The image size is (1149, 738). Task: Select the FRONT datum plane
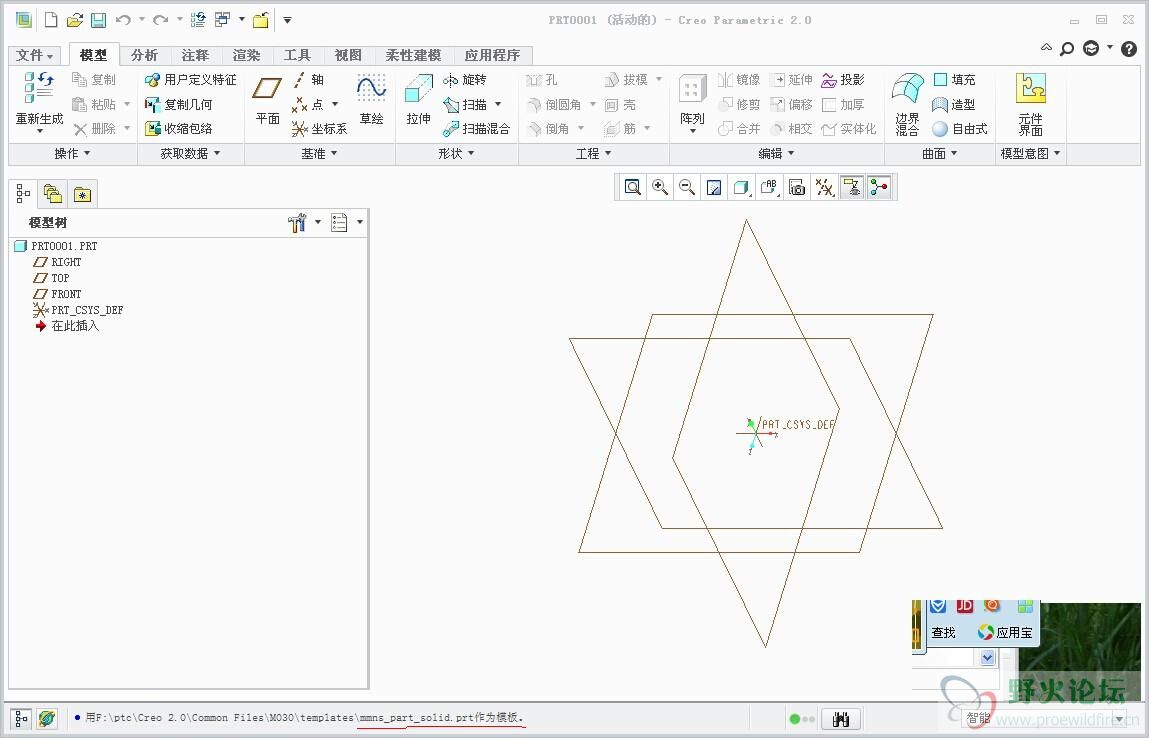(x=58, y=295)
